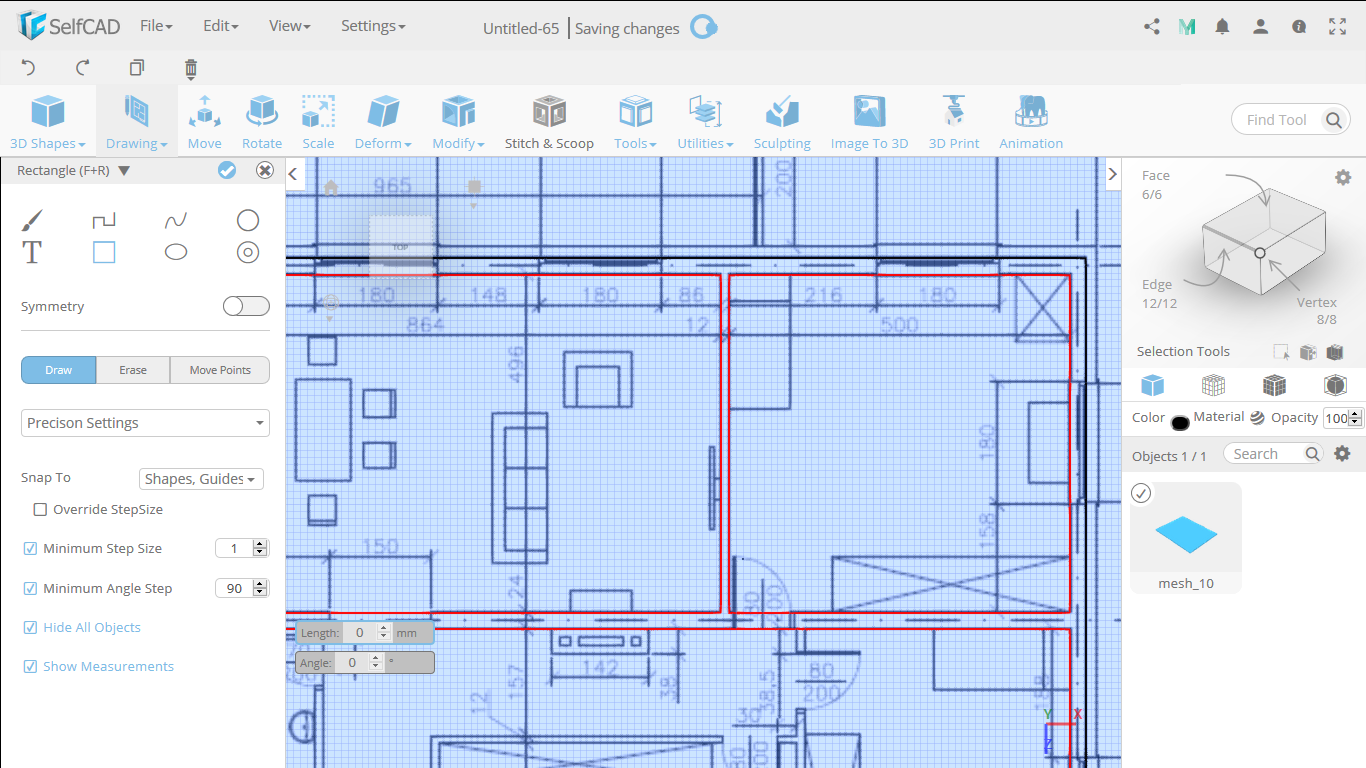Click the share icon in header
Viewport: 1366px width, 768px height.
[x=1151, y=27]
